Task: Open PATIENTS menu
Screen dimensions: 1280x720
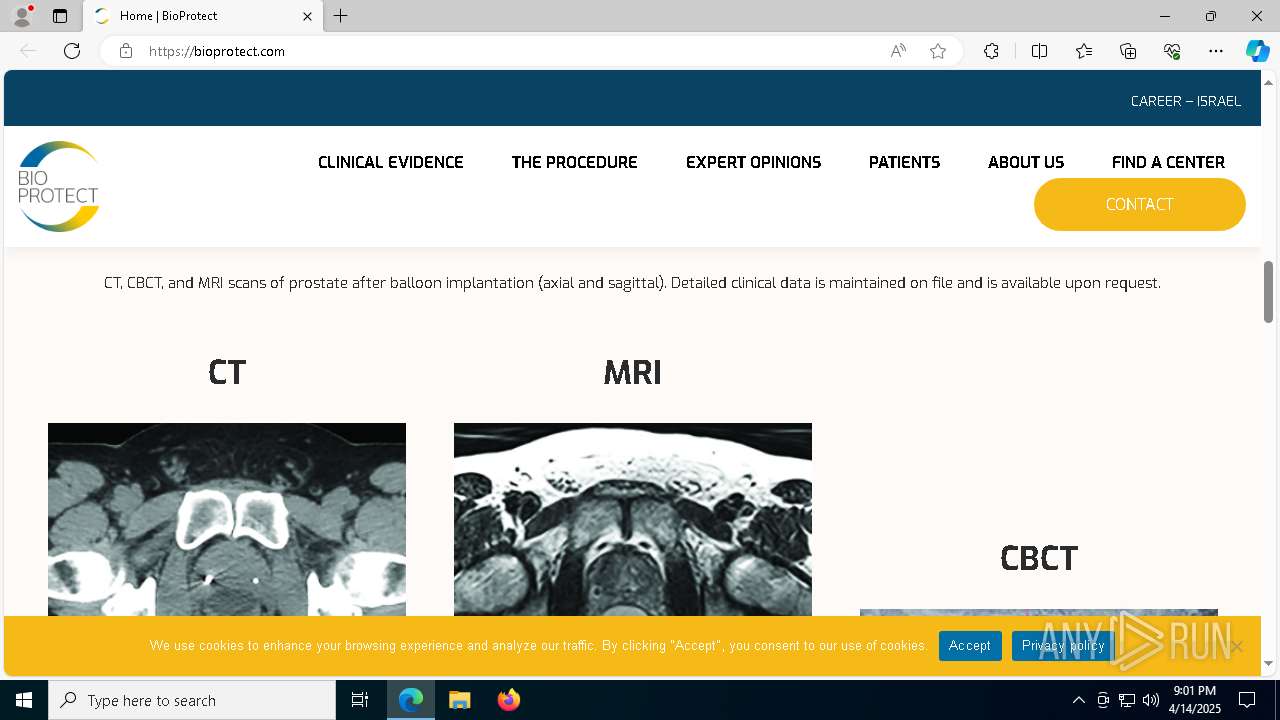Action: pos(904,162)
